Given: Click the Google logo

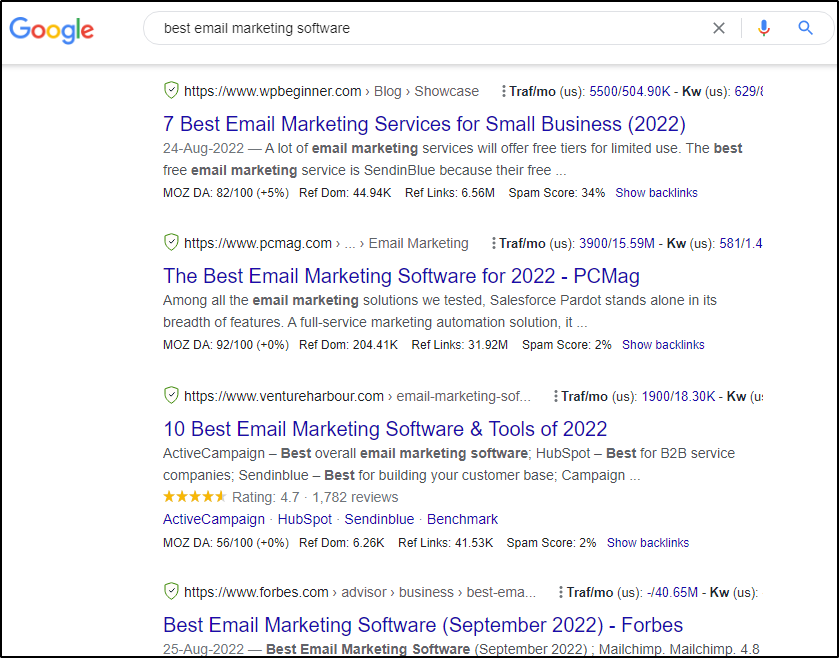Looking at the screenshot, I should (51, 29).
